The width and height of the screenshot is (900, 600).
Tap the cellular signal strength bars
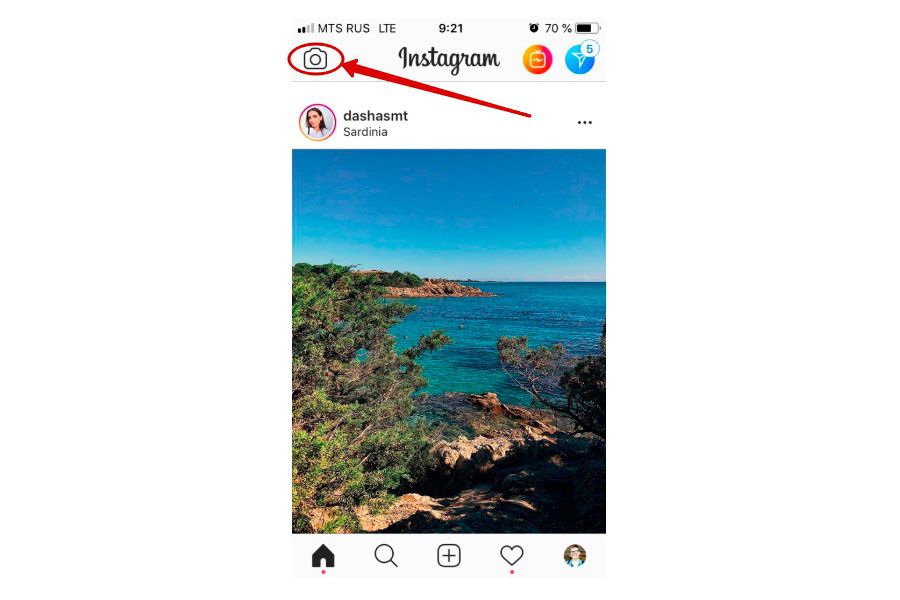coord(306,28)
